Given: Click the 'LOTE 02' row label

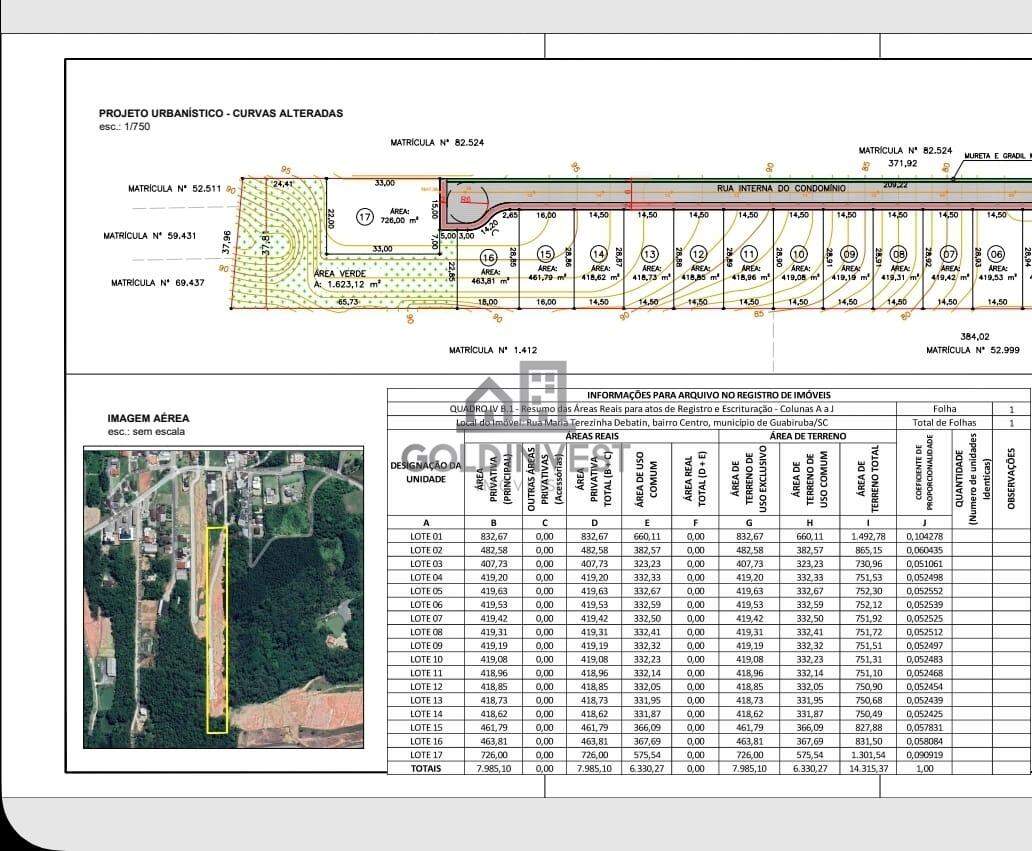Looking at the screenshot, I should [x=426, y=550].
